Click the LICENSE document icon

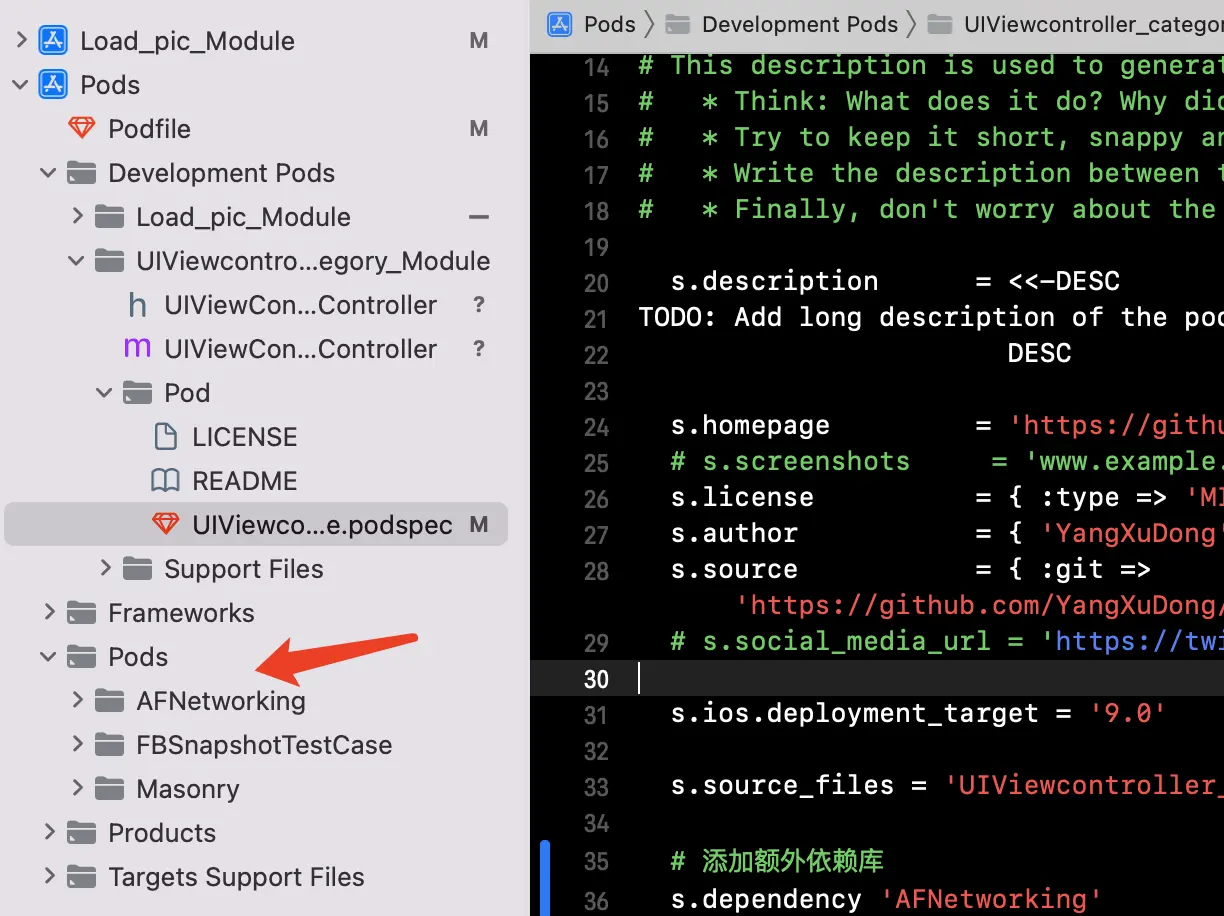[165, 437]
